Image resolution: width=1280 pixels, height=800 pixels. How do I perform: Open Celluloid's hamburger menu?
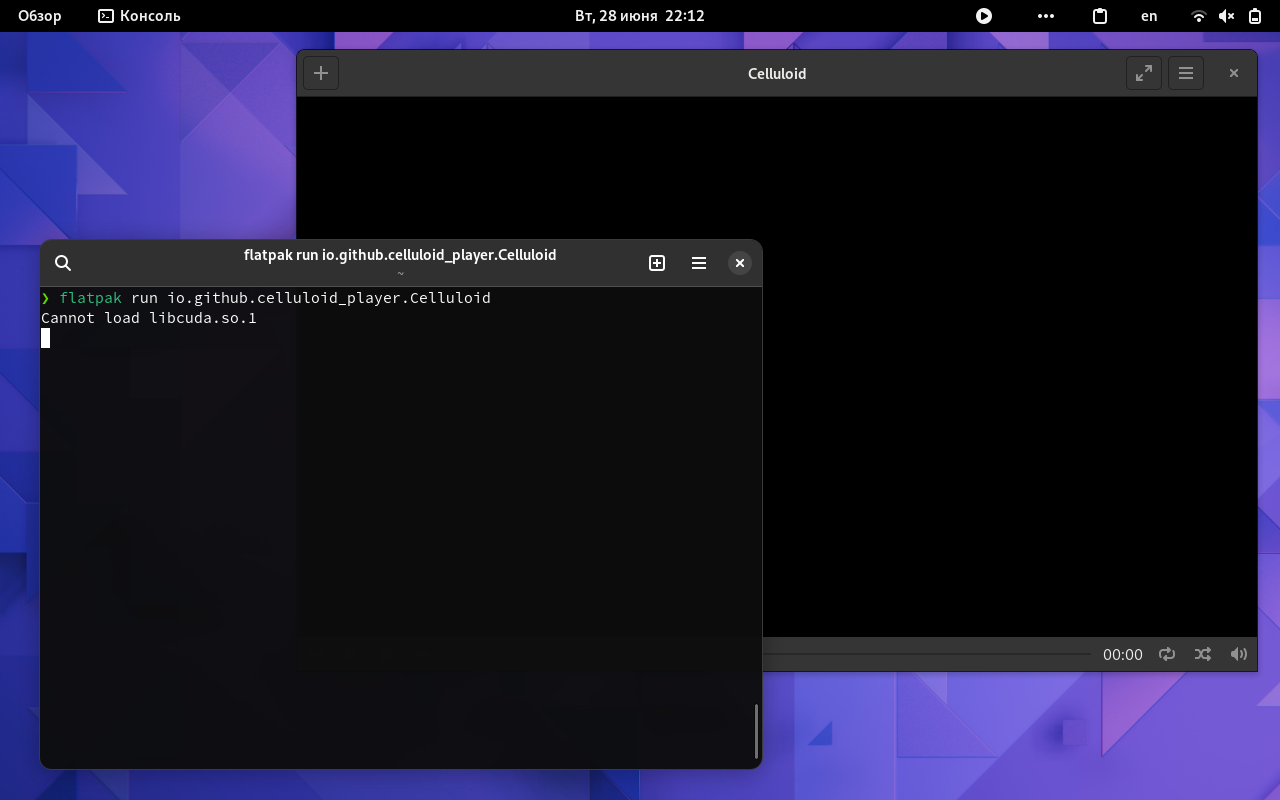coord(1185,72)
